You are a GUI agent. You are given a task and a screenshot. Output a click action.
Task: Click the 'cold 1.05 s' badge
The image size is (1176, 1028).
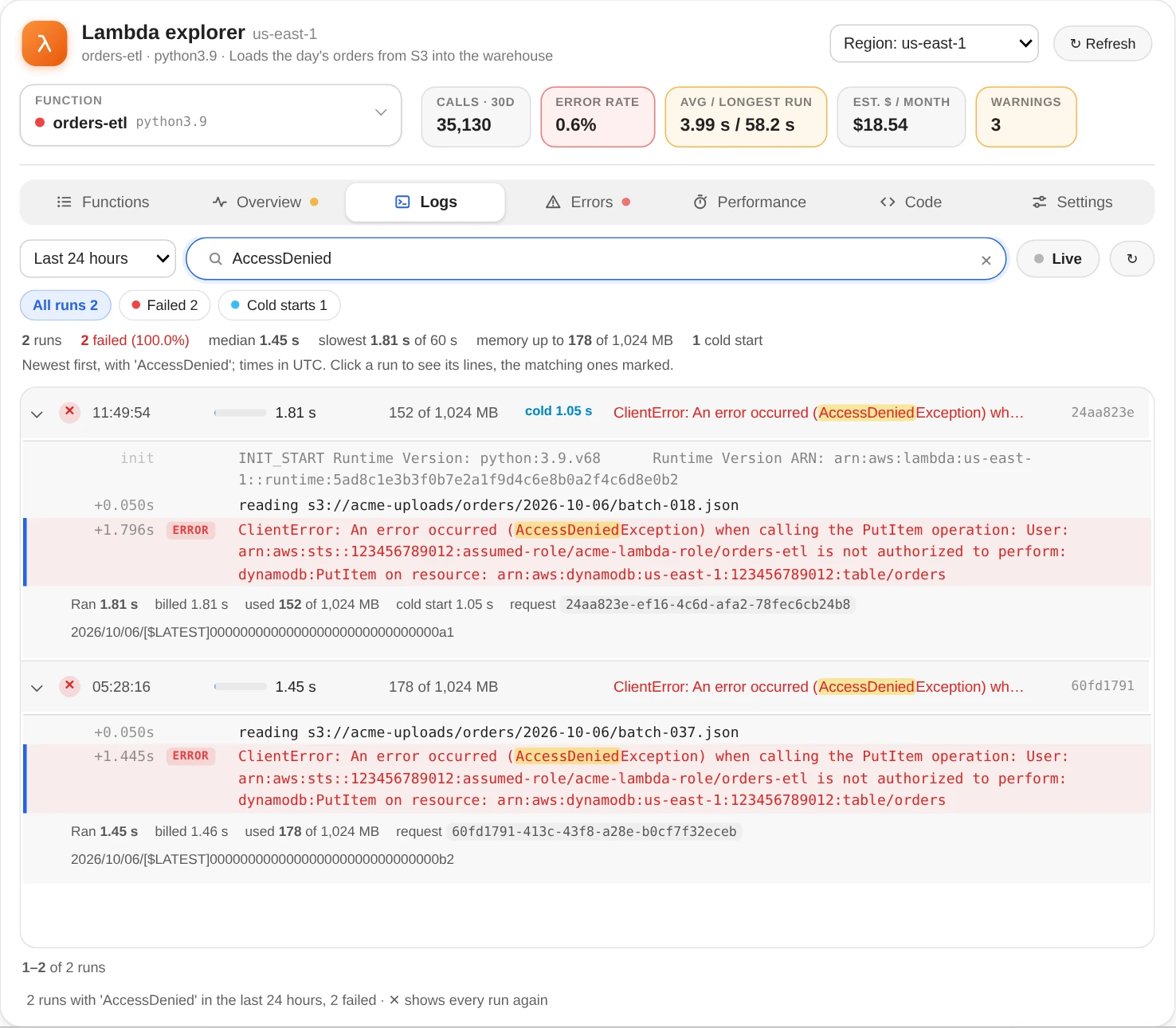pos(559,411)
